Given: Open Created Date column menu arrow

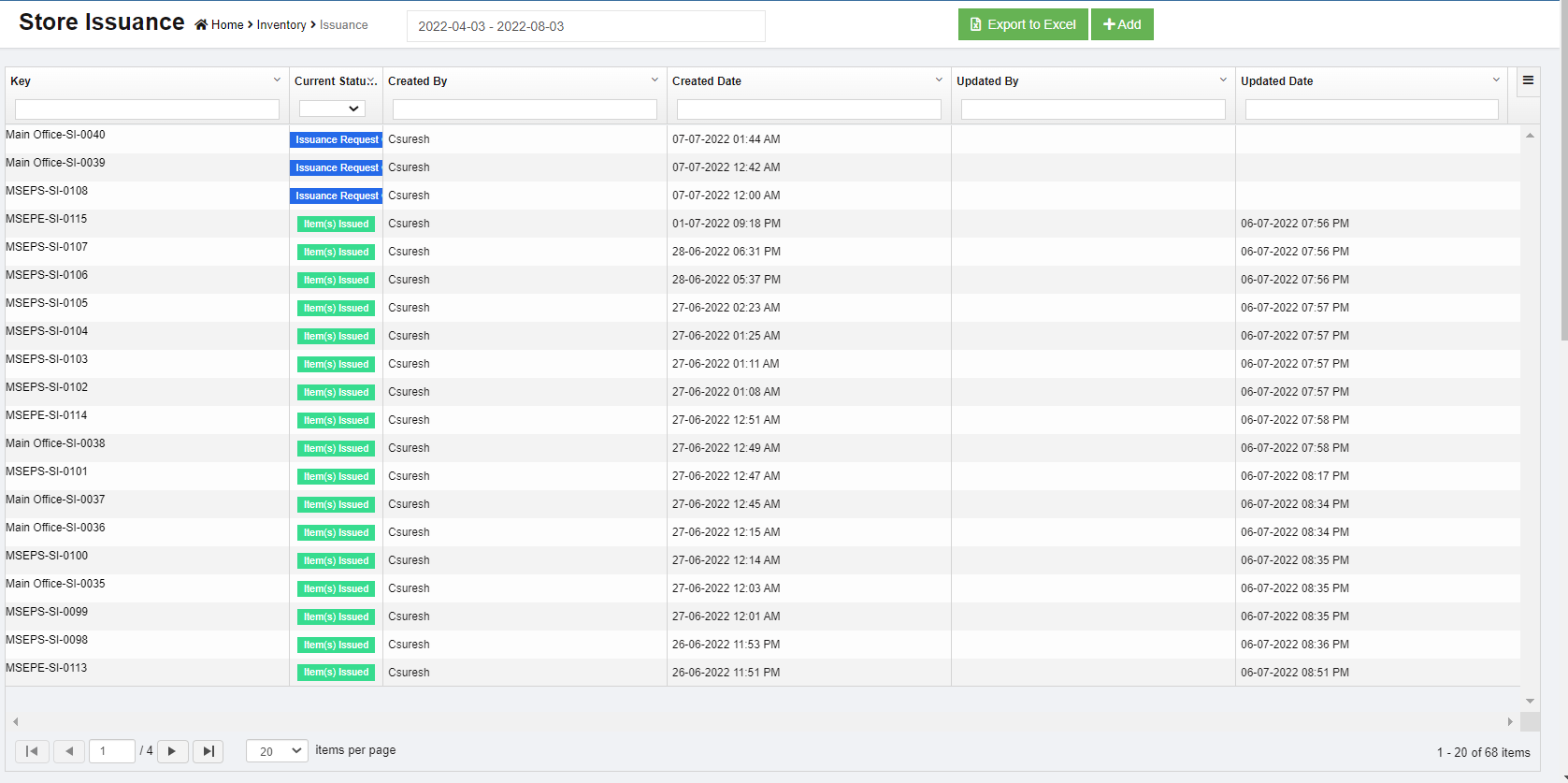Looking at the screenshot, I should point(939,80).
